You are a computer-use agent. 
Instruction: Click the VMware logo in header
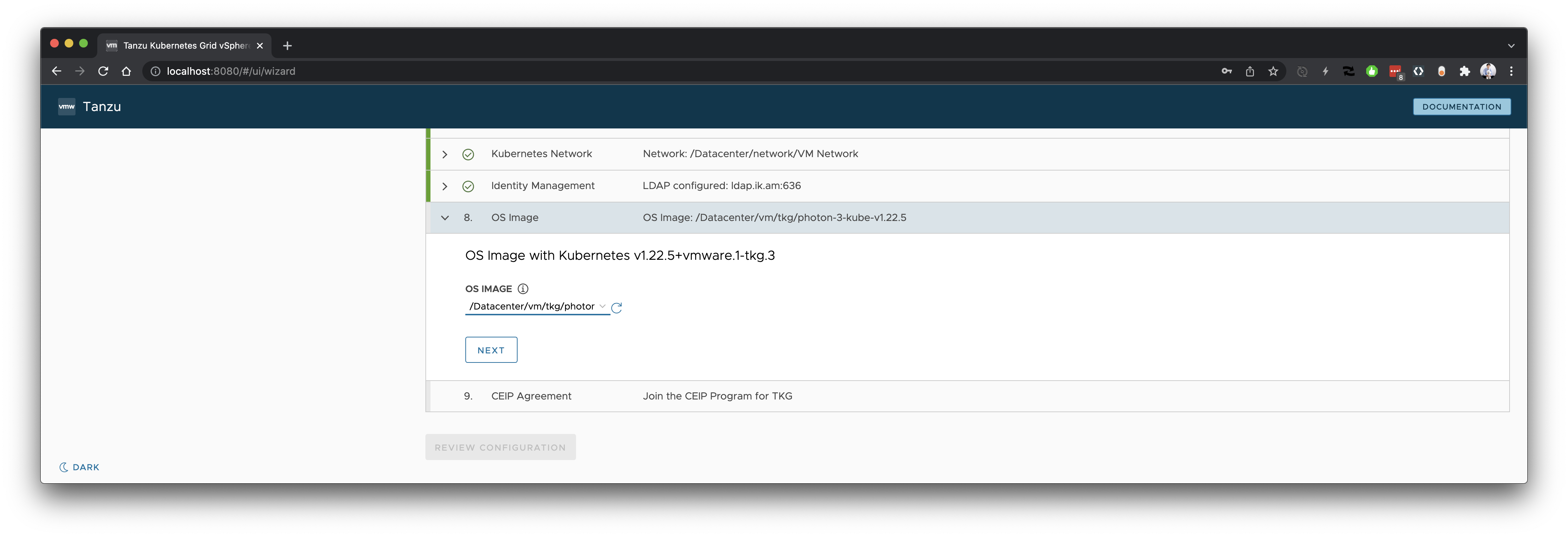tap(66, 106)
